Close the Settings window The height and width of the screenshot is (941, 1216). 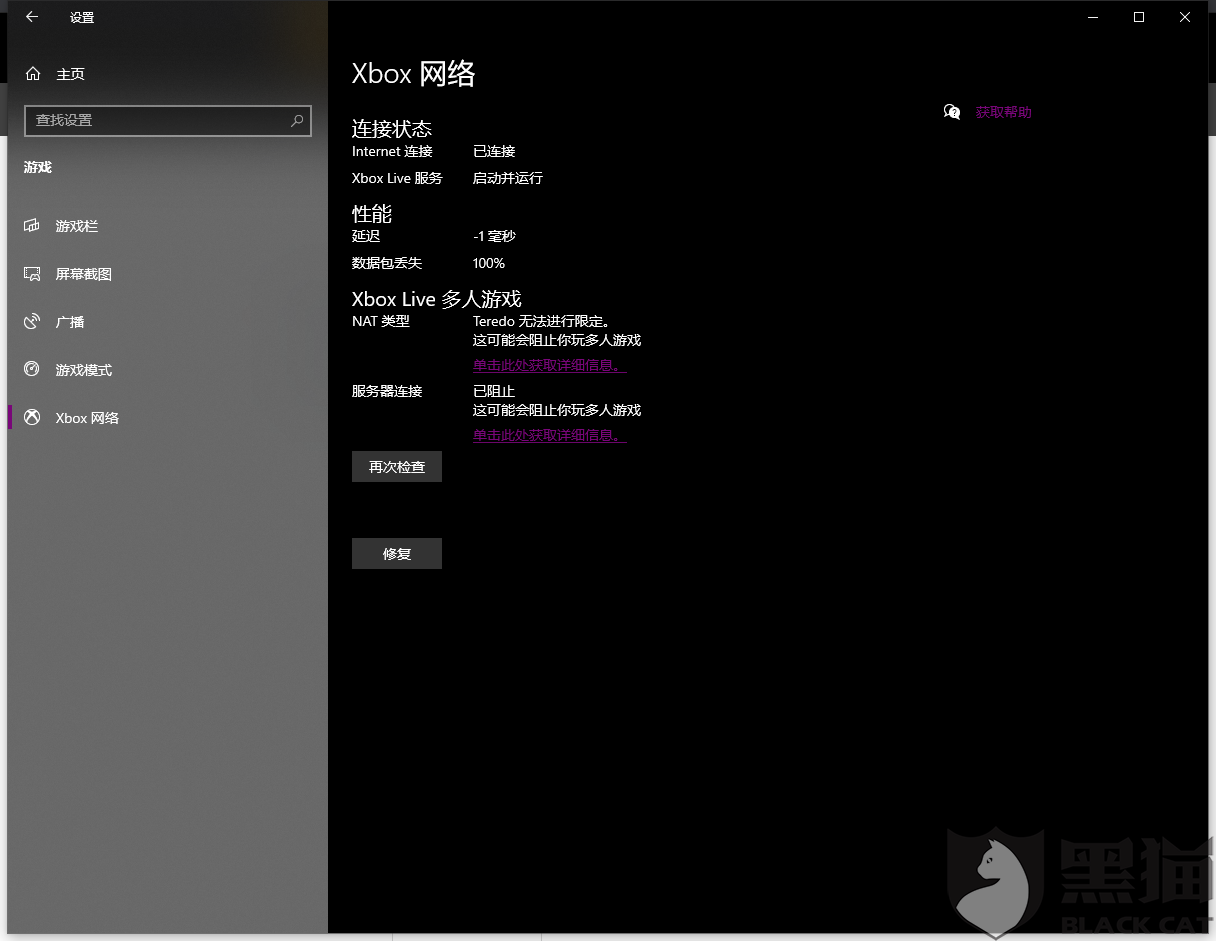(x=1185, y=17)
